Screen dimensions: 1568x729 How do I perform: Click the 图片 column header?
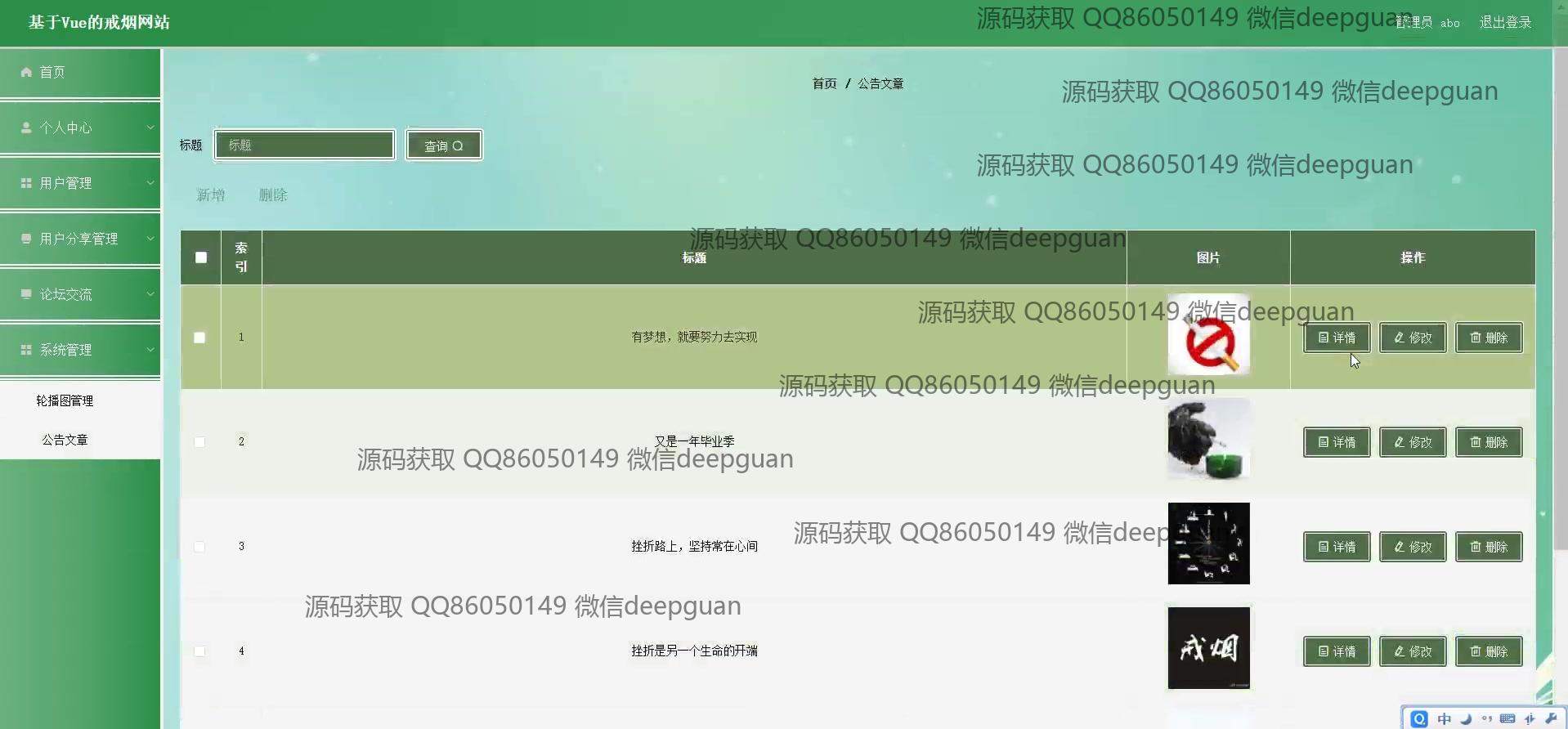(x=1208, y=258)
